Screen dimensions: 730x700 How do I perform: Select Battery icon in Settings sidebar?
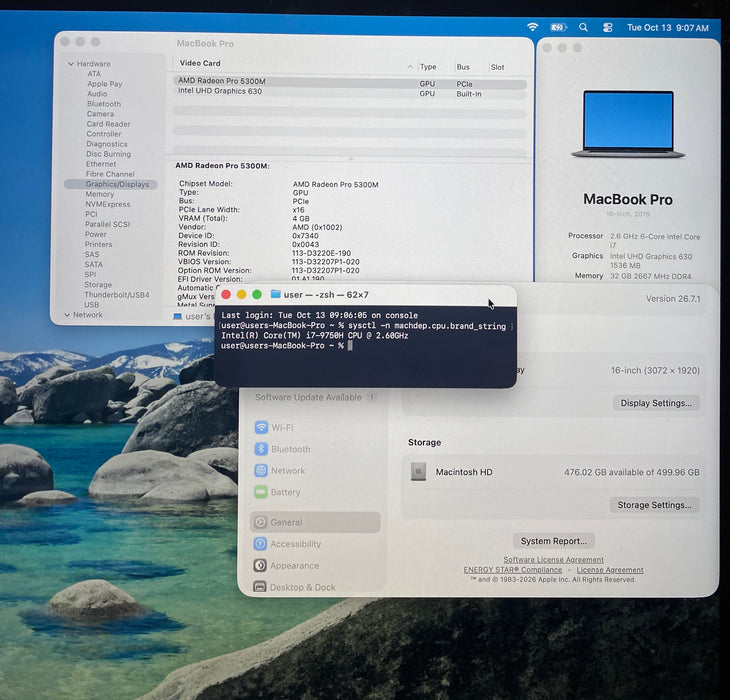pyautogui.click(x=261, y=491)
